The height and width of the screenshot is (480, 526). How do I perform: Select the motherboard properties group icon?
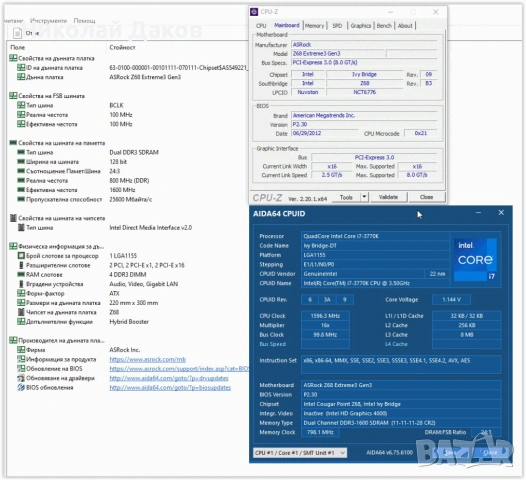pos(13,58)
